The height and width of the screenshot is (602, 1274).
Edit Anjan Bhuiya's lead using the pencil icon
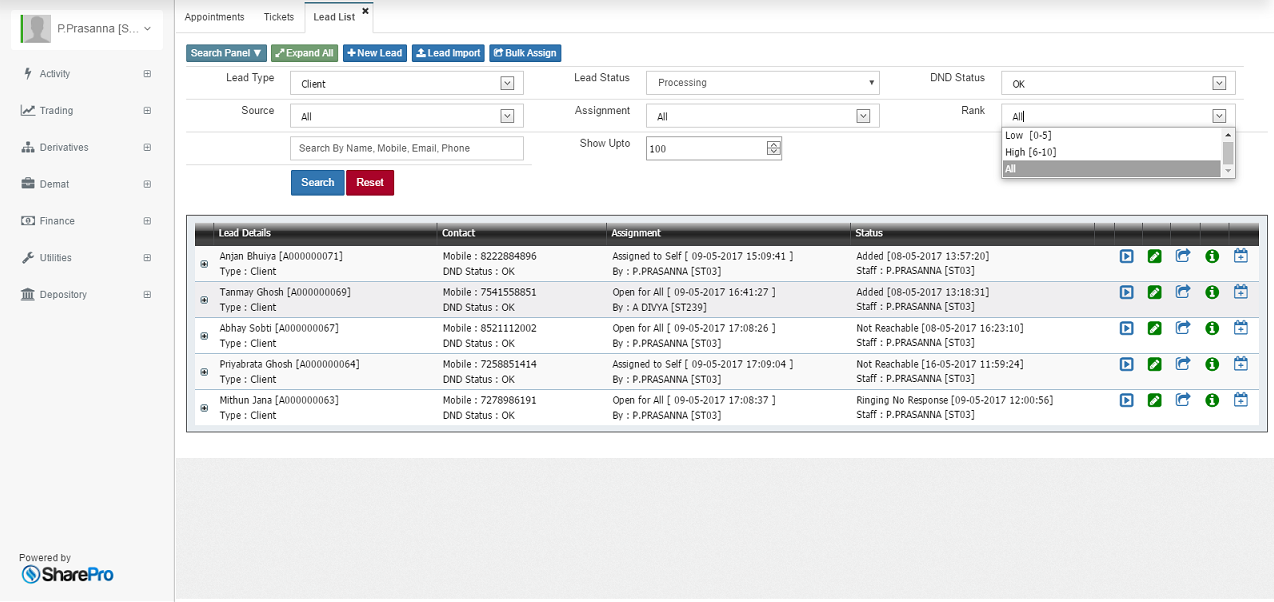tap(1154, 256)
